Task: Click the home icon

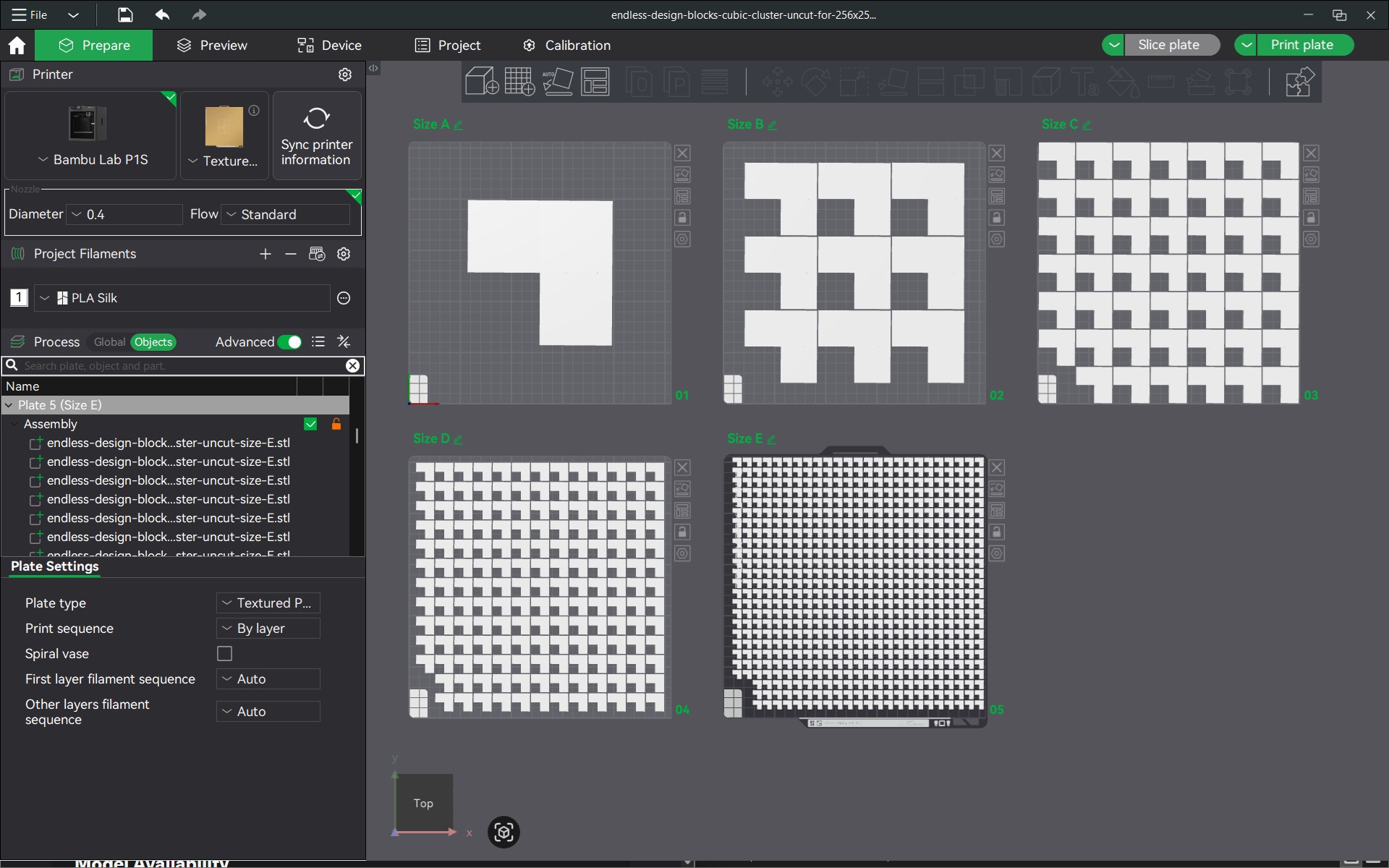Action: coord(17,46)
